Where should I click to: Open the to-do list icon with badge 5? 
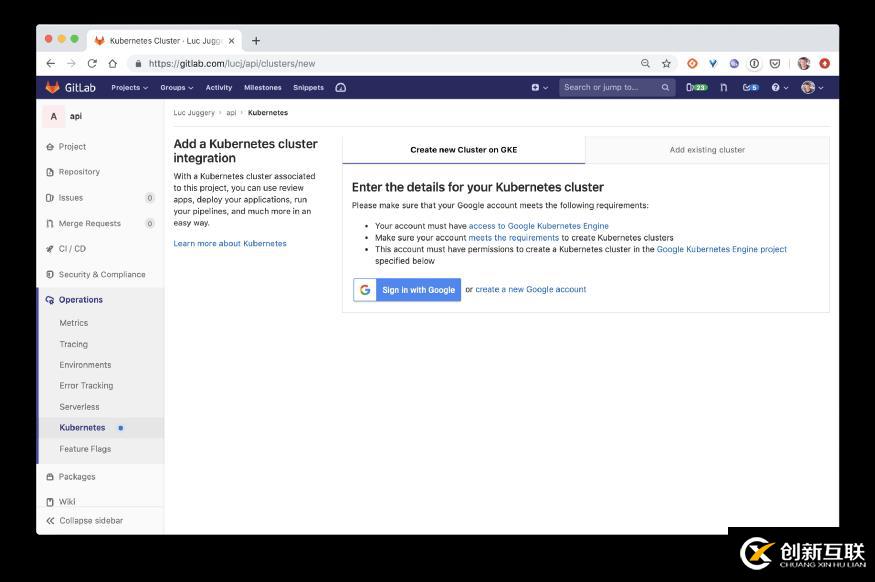tap(751, 88)
